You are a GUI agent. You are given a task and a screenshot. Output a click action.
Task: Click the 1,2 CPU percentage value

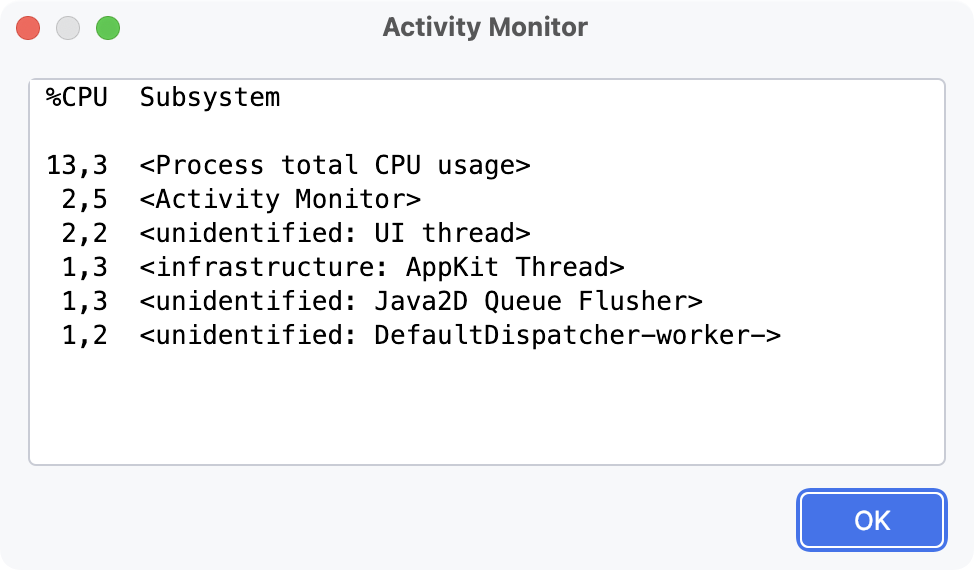[x=85, y=336]
